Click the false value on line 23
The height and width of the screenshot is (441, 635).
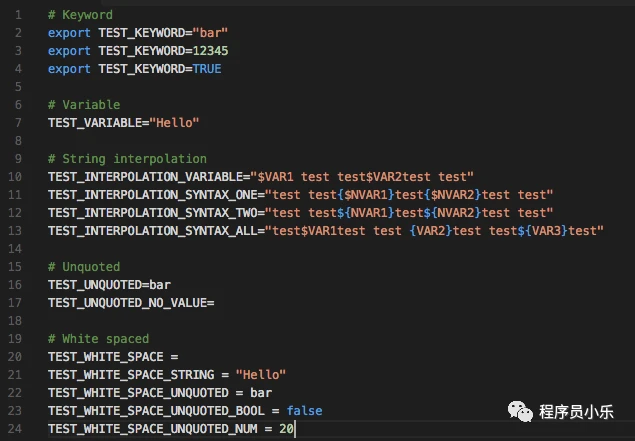pos(304,411)
